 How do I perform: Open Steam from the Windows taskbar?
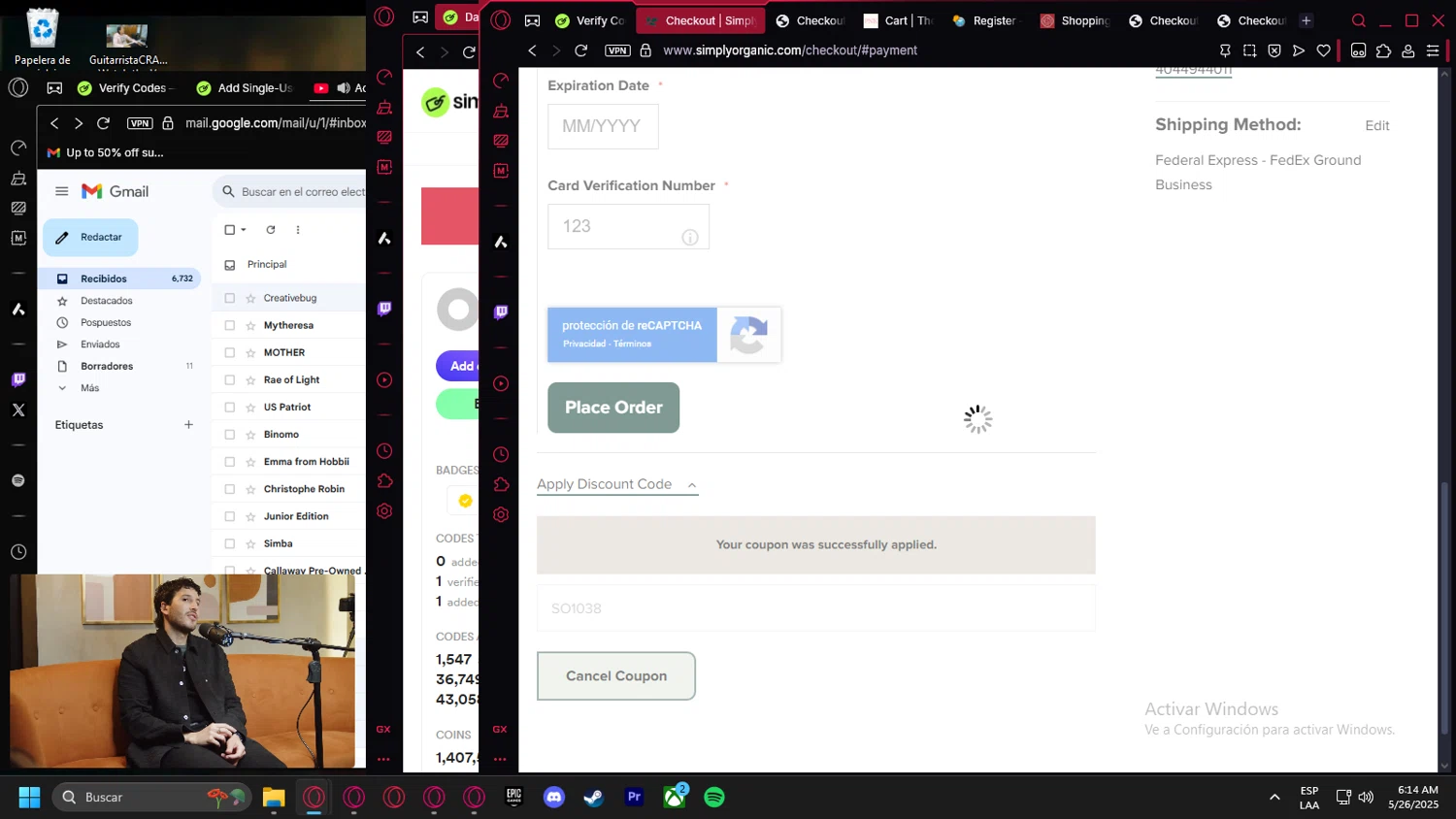tap(594, 797)
